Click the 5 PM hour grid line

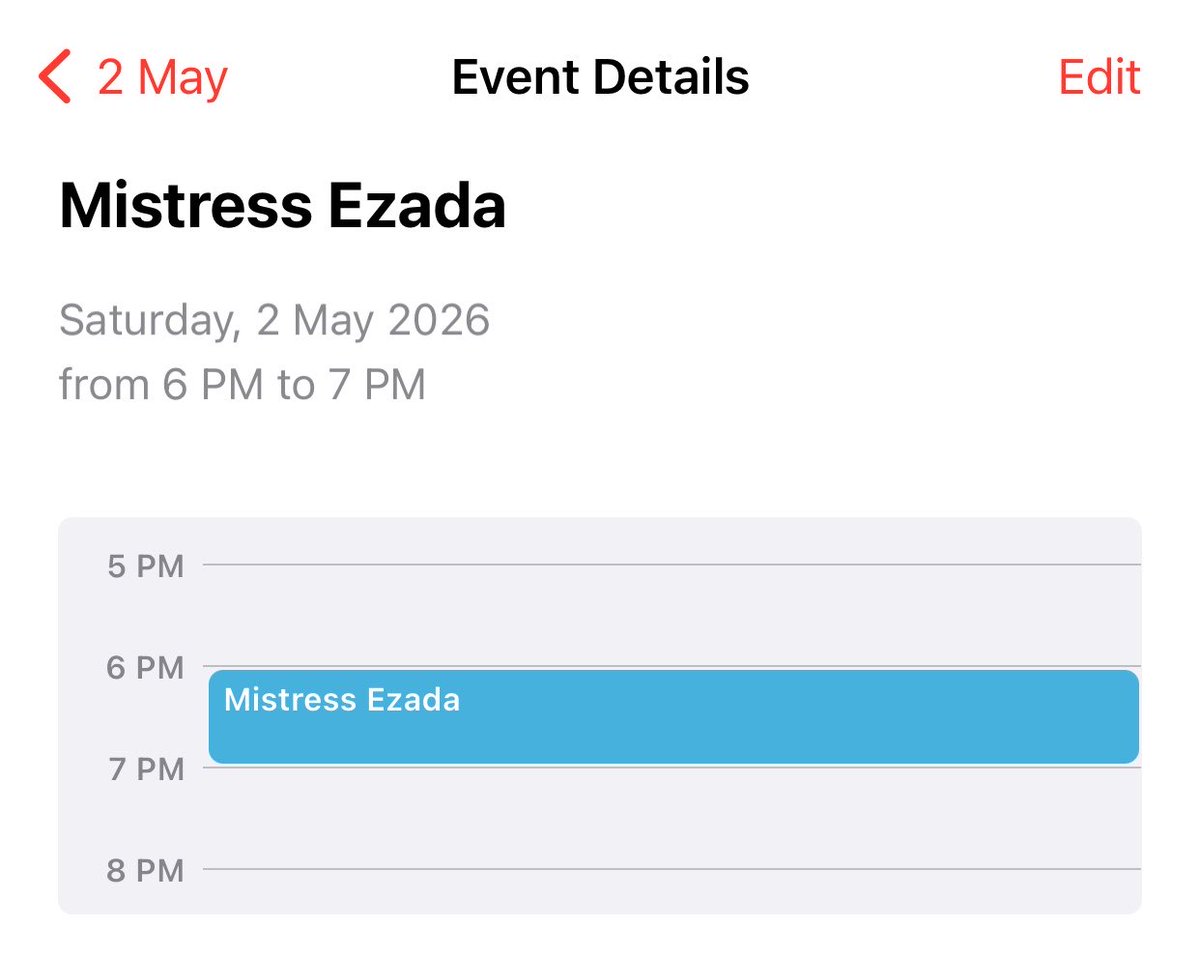point(671,565)
